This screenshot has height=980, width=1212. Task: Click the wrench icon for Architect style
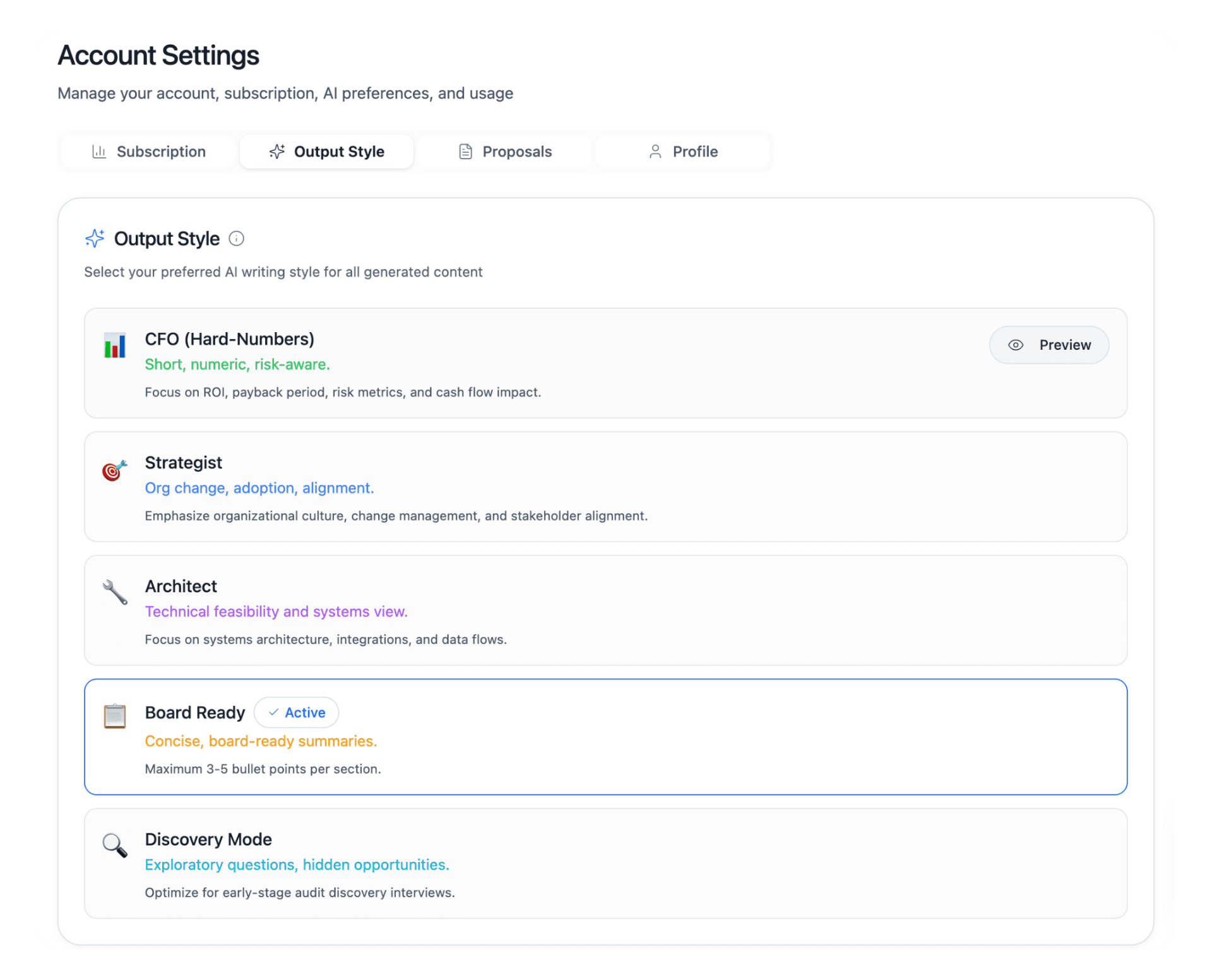114,592
